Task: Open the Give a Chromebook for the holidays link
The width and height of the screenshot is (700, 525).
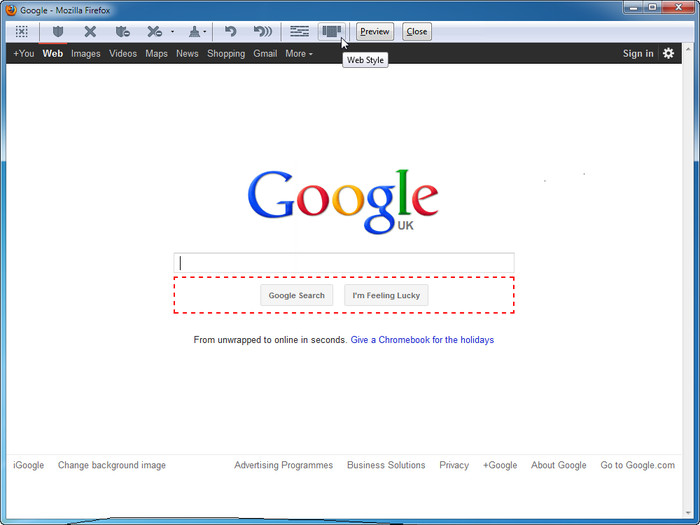Action: (422, 340)
